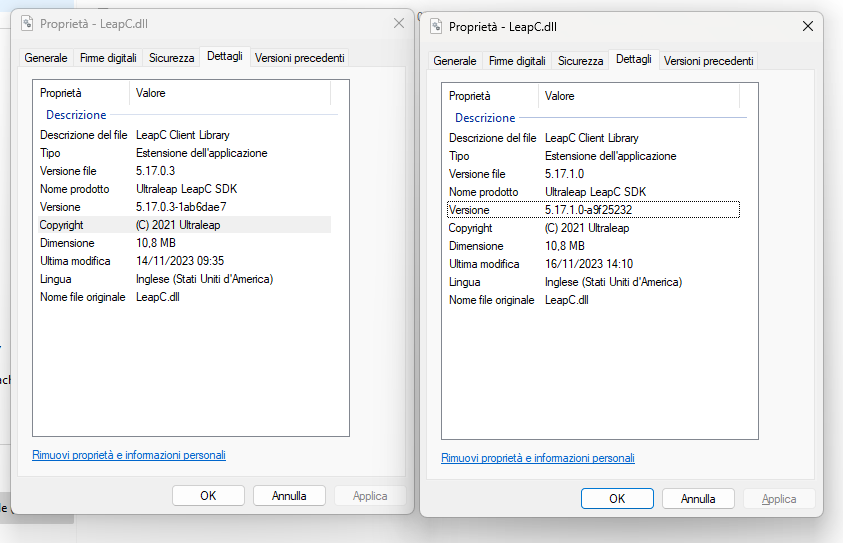Select Versione 5.17.1.0-a9f25232 row
This screenshot has height=543, width=843.
click(594, 210)
